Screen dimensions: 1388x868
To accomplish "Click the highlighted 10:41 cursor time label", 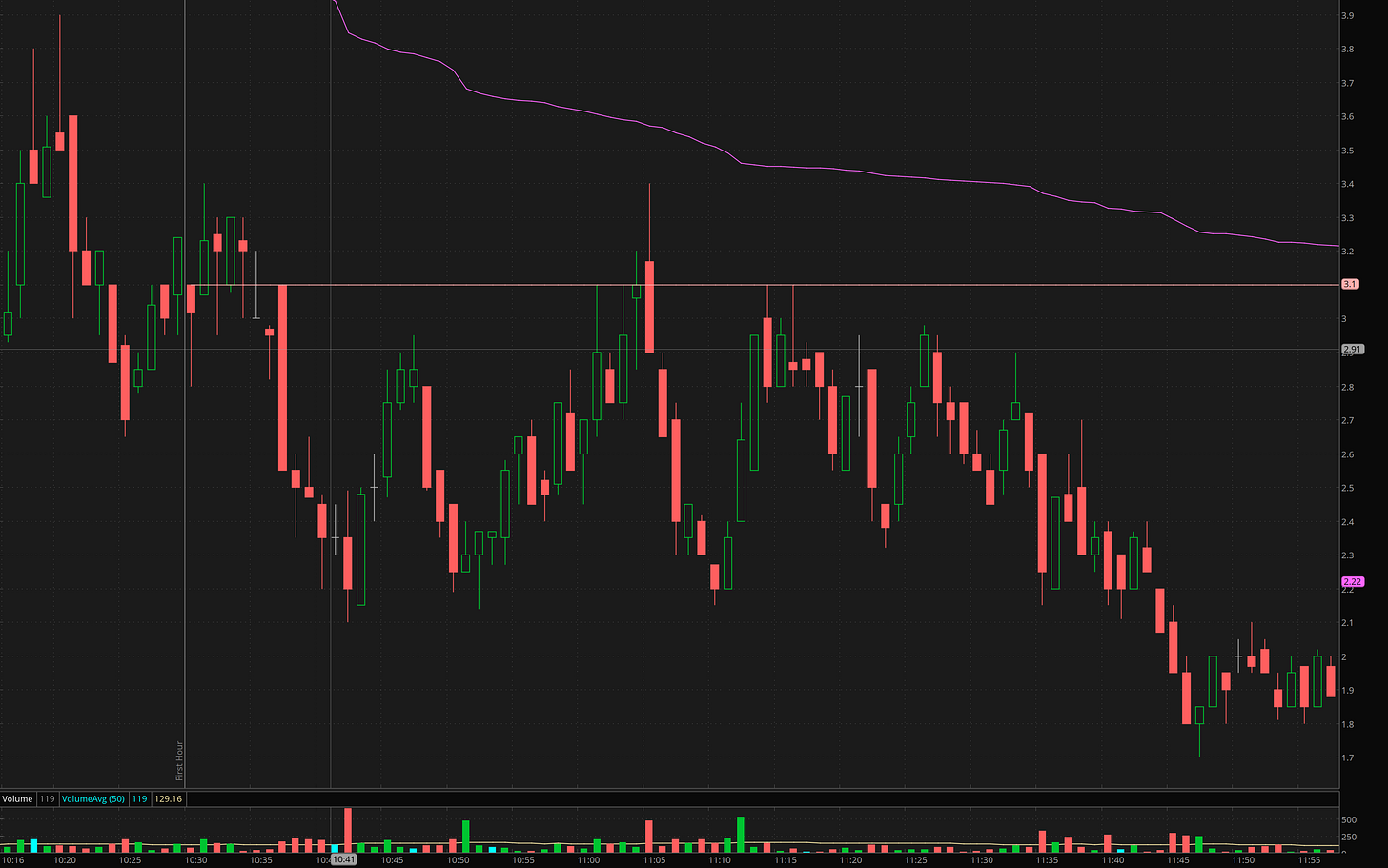I will click(343, 859).
